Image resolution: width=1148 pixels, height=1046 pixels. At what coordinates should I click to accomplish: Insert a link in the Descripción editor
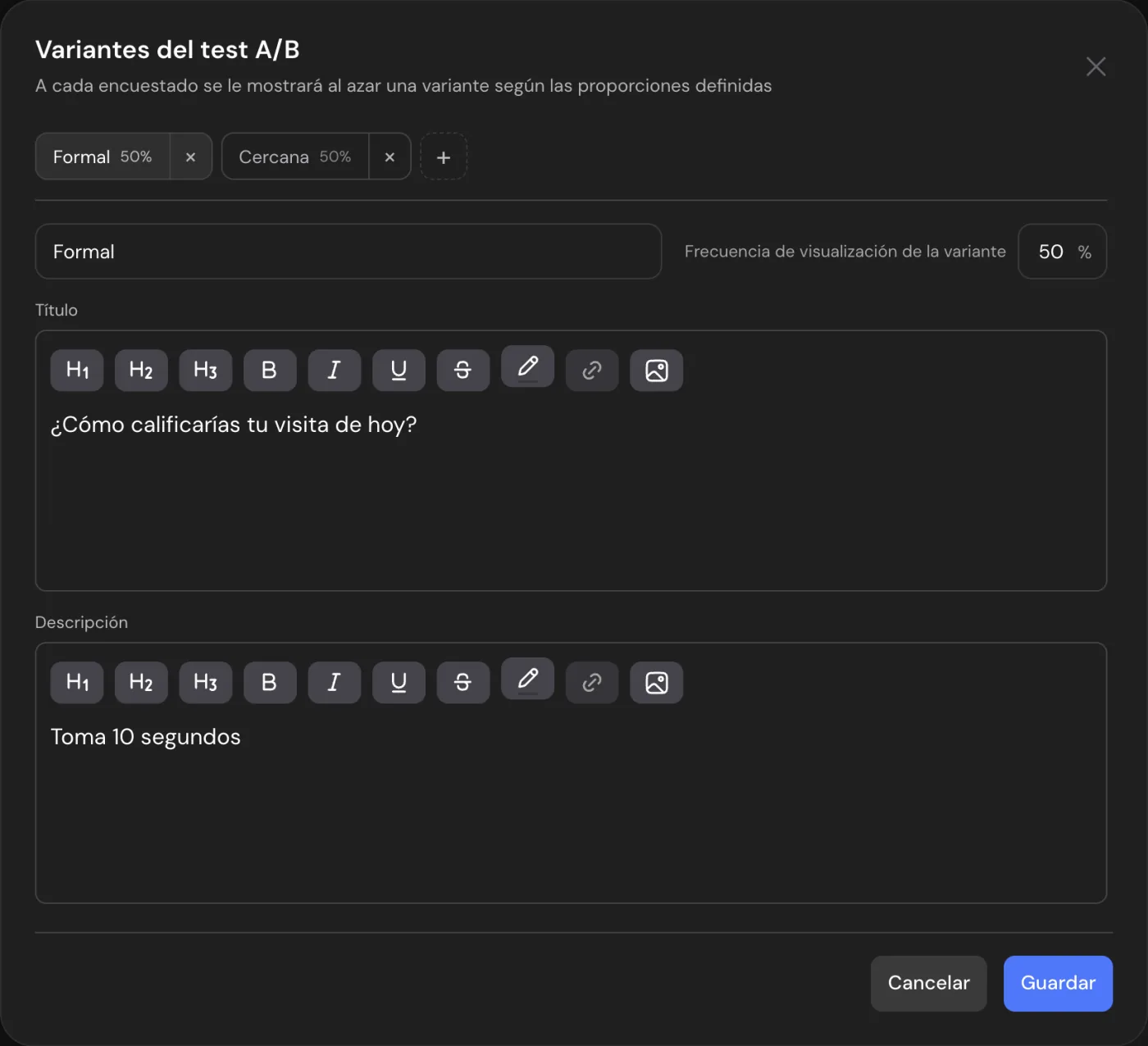tap(591, 683)
